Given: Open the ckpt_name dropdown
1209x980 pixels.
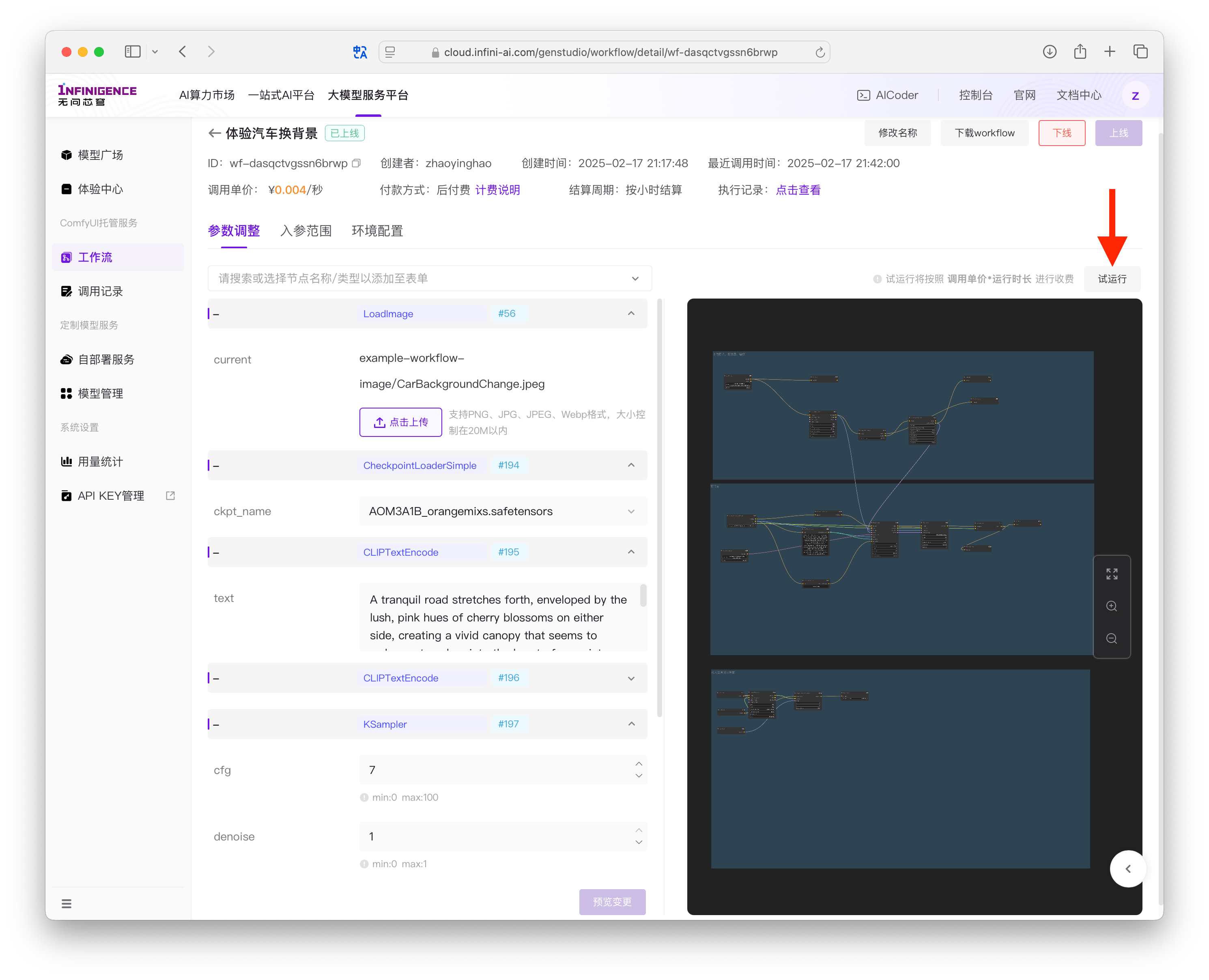Looking at the screenshot, I should pos(503,511).
